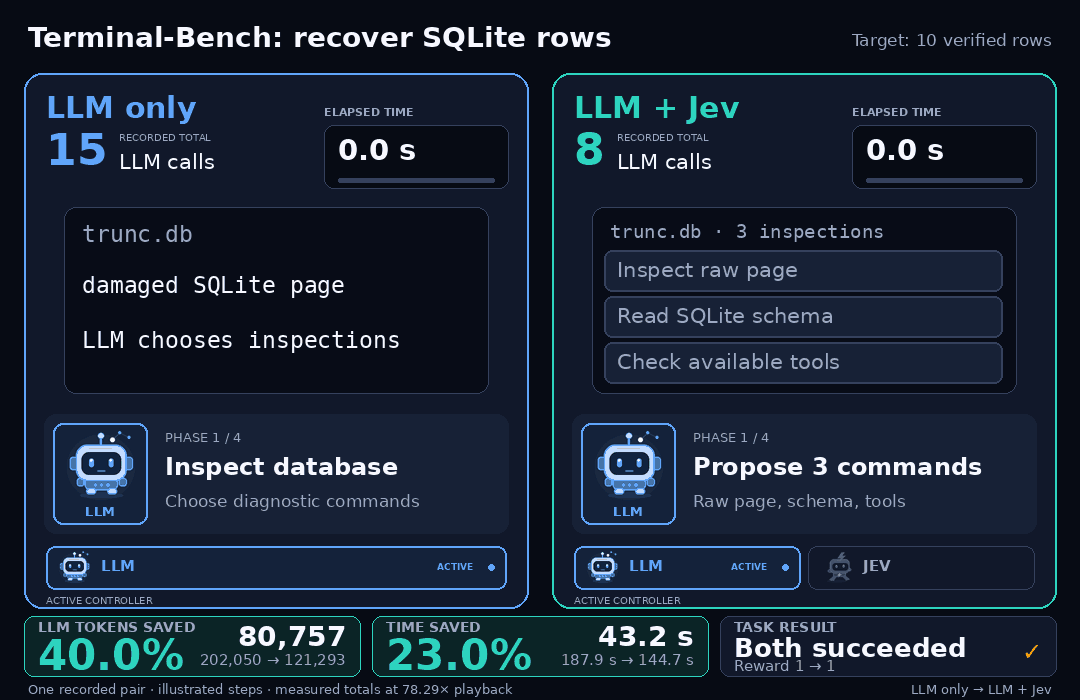The height and width of the screenshot is (700, 1080).
Task: Click the Time Saved 23.0% value
Action: pyautogui.click(x=459, y=655)
